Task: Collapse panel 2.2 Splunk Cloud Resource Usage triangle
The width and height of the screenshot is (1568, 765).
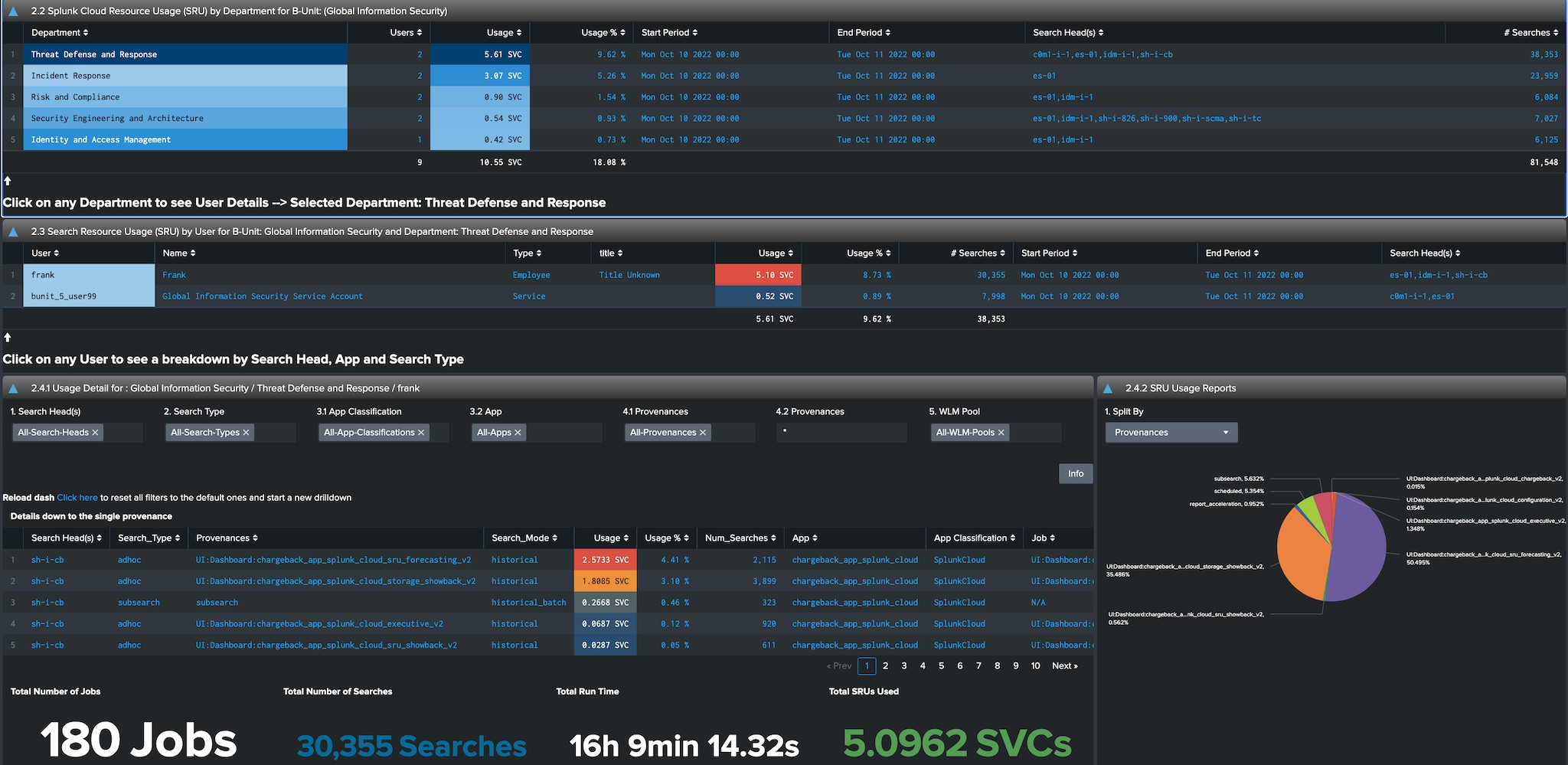Action: (x=13, y=11)
